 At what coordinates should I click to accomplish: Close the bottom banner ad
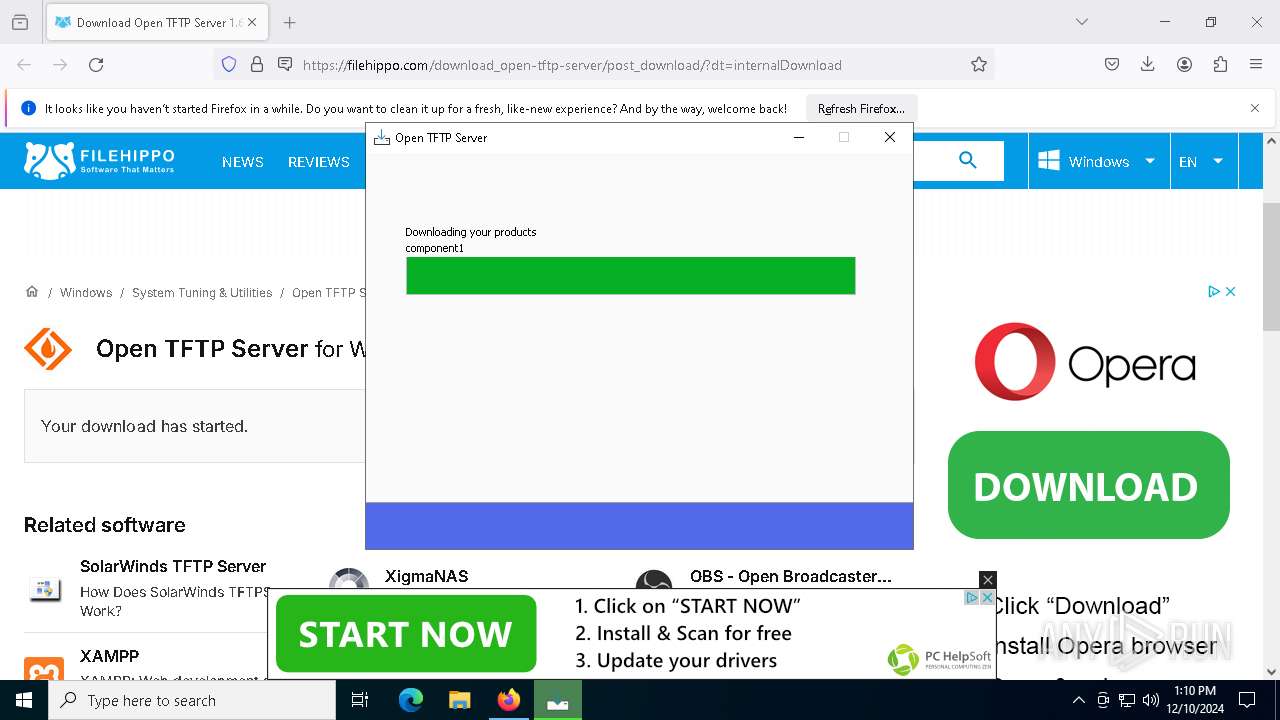click(x=987, y=580)
